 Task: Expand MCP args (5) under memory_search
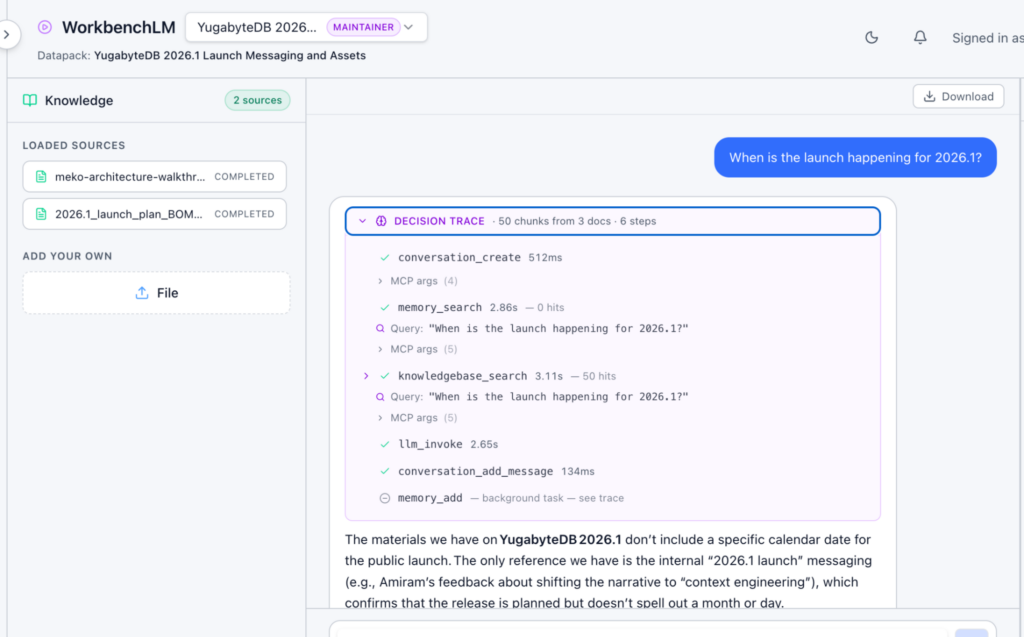click(417, 349)
